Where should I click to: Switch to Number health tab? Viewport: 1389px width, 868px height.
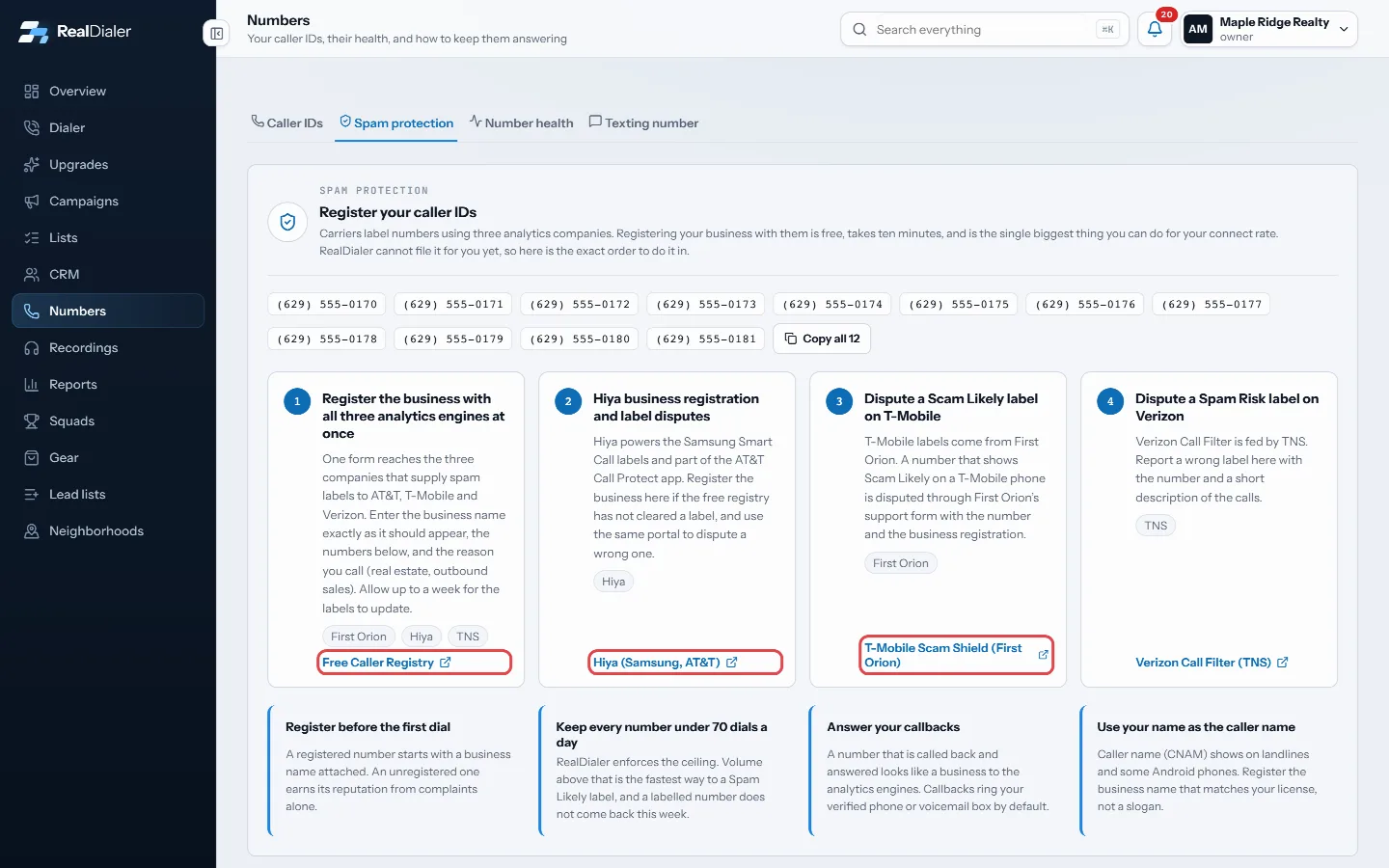521,122
